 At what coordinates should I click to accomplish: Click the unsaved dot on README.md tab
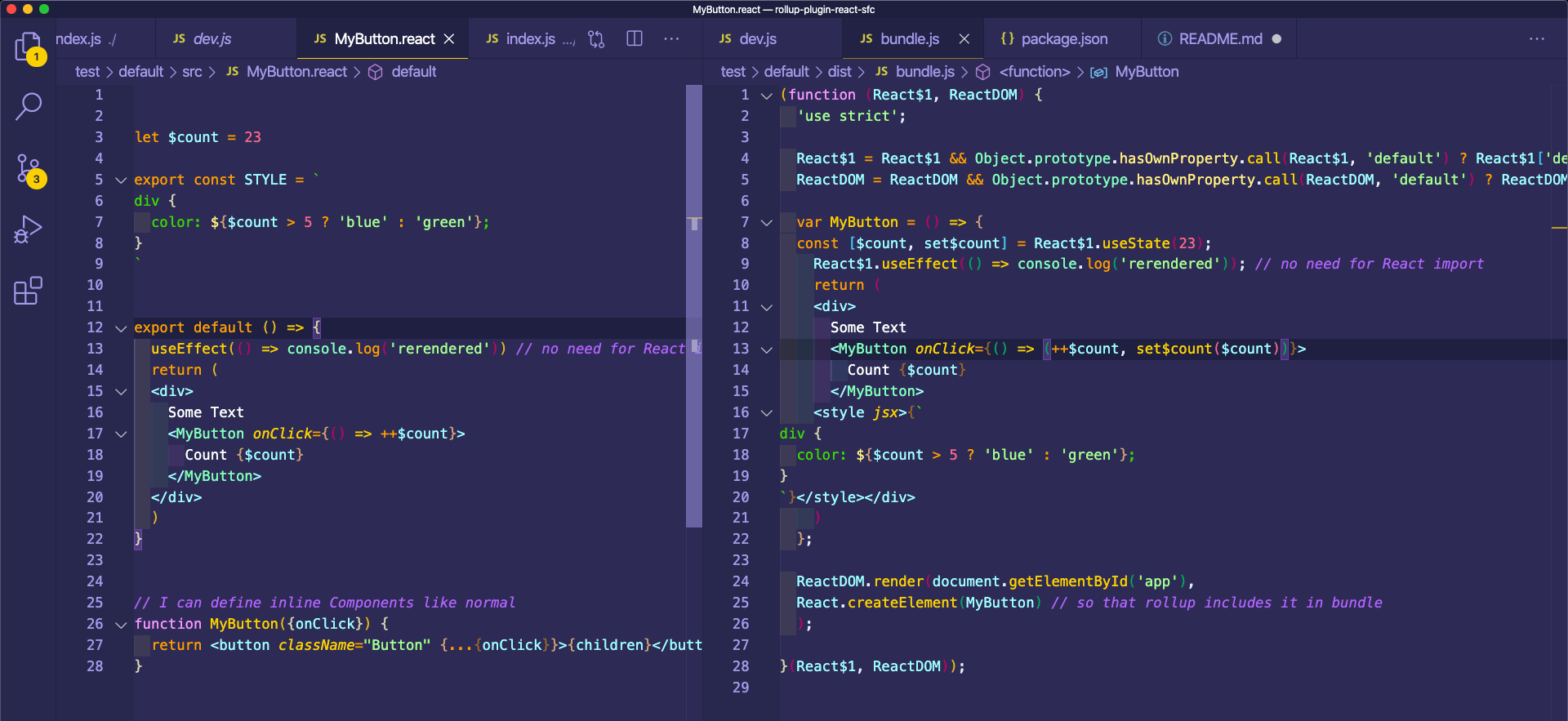tap(1276, 39)
